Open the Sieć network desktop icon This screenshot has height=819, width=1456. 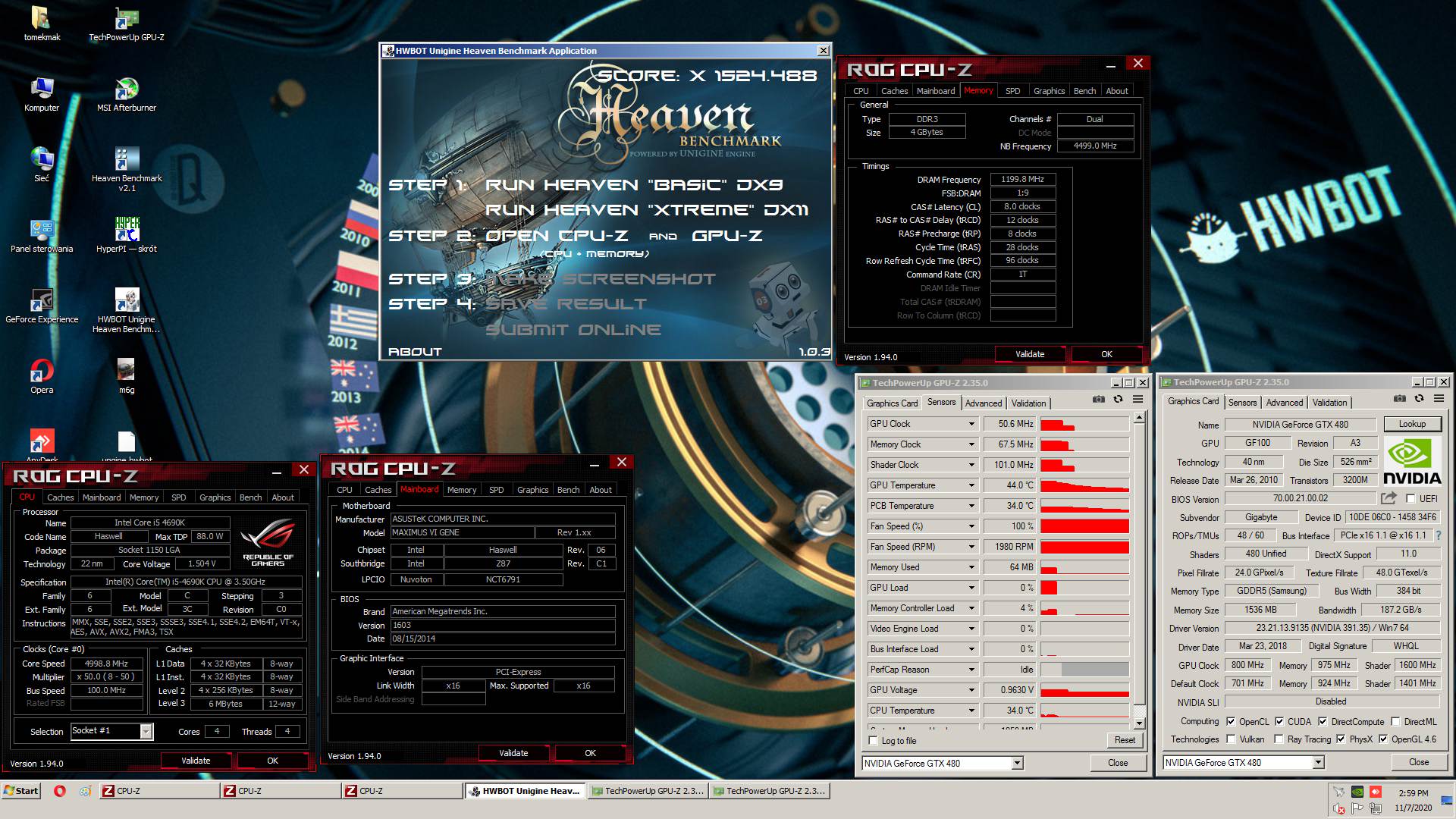click(x=42, y=159)
